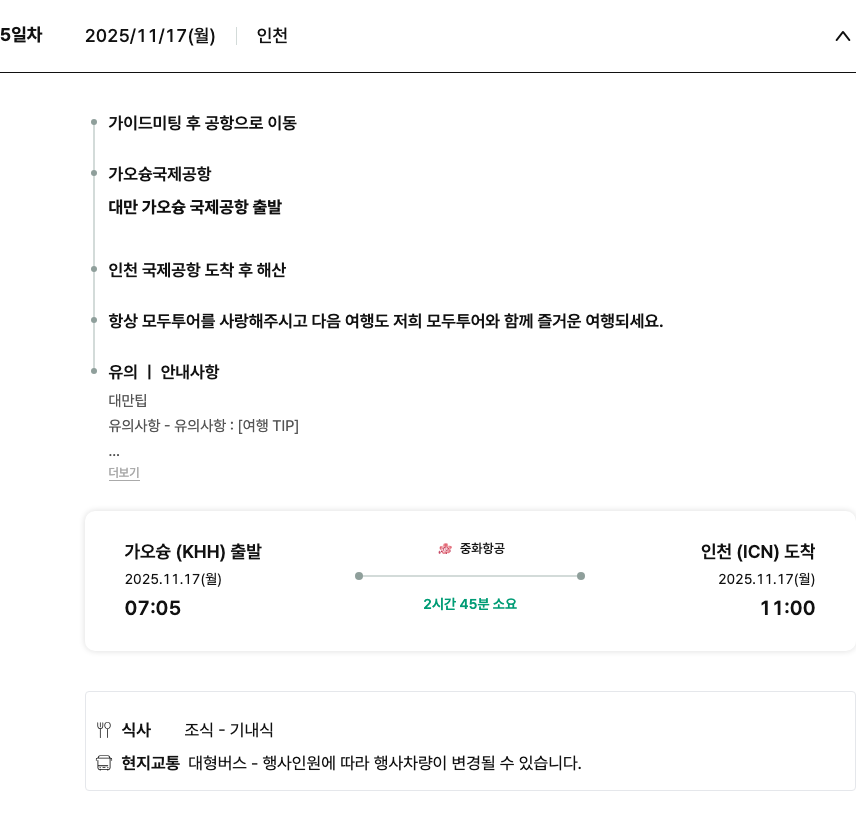Collapse the 5일차 itinerary section chevron
The image size is (856, 831).
click(841, 36)
